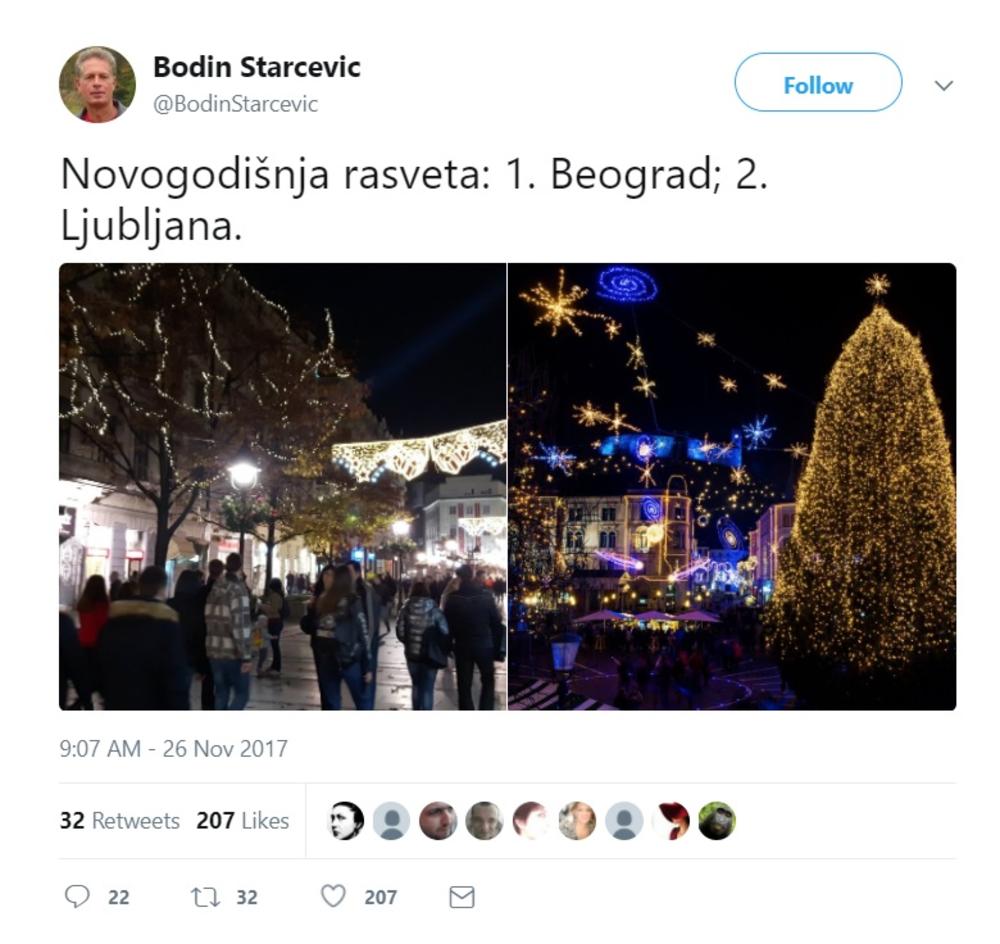1000x944 pixels.
Task: Open the Bodin Starcevic display name
Action: (x=256, y=67)
